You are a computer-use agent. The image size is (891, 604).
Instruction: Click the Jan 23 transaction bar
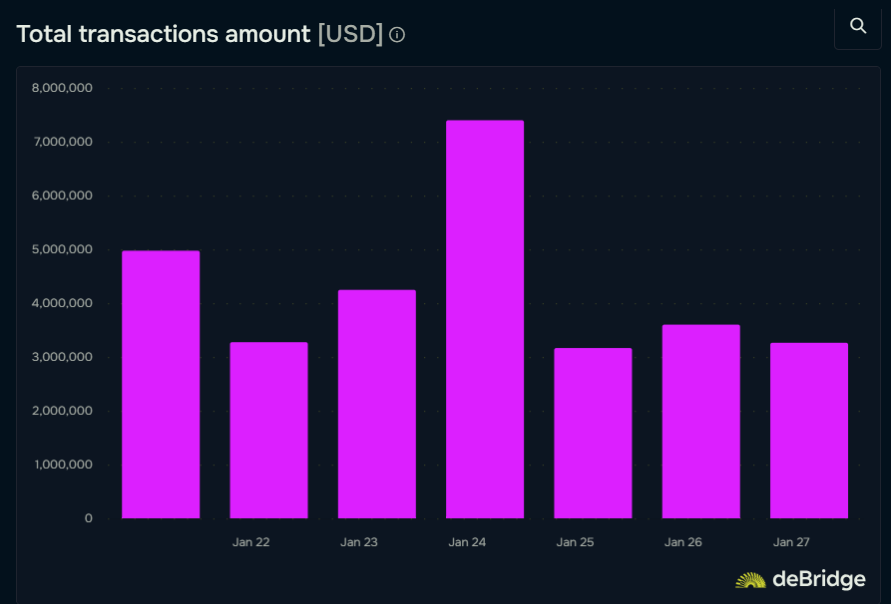tap(376, 405)
